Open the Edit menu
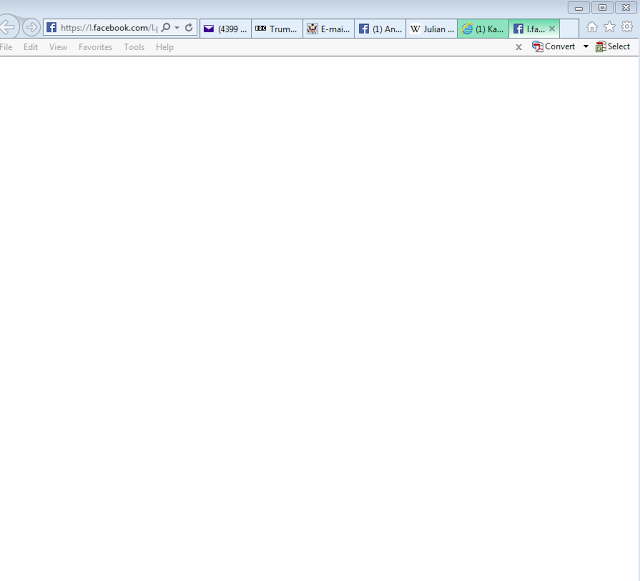The height and width of the screenshot is (581, 640). pos(31,47)
